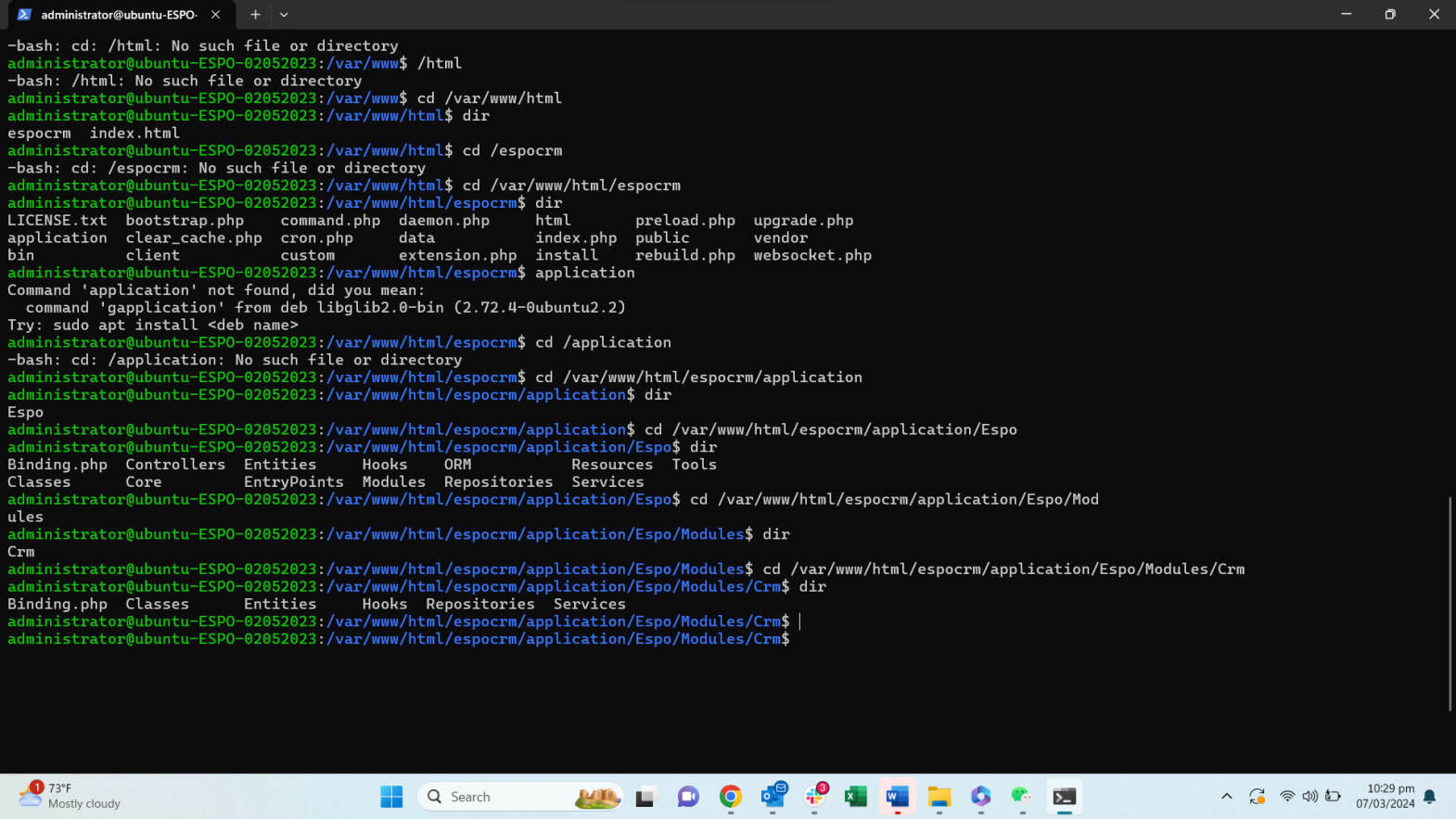Open File Explorer from the taskbar
1456x819 pixels.
939,797
